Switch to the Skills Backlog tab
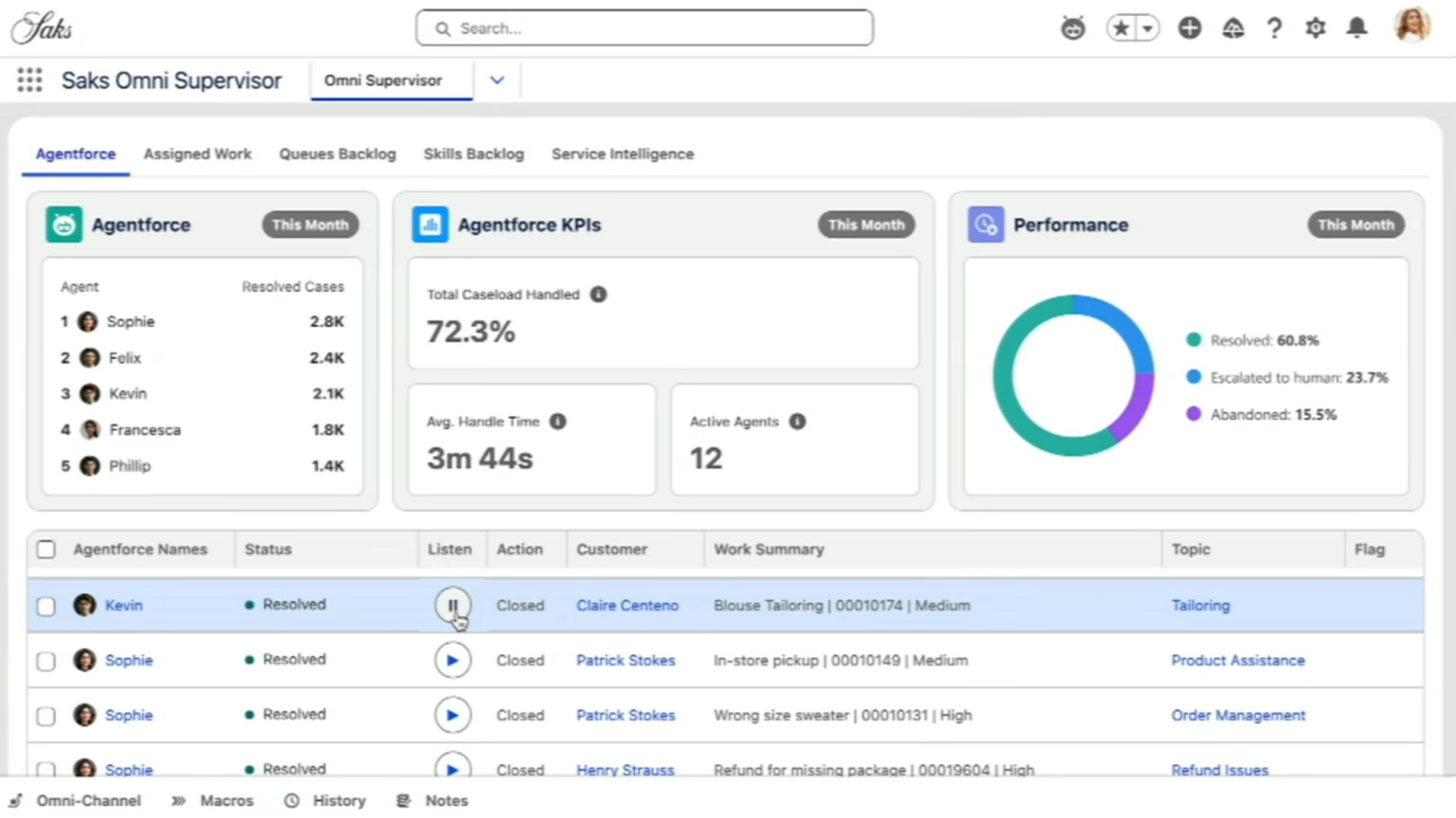 click(474, 154)
